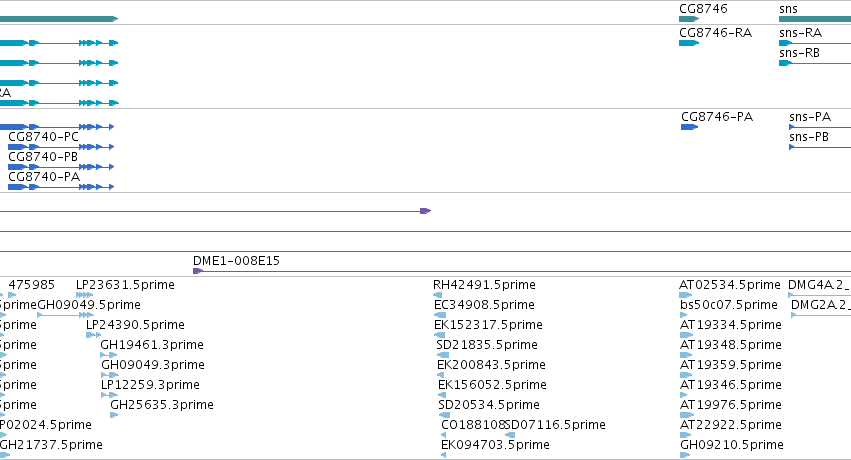Select the CG8740-PA protein glyph
This screenshot has width=851, height=460.
61,187
